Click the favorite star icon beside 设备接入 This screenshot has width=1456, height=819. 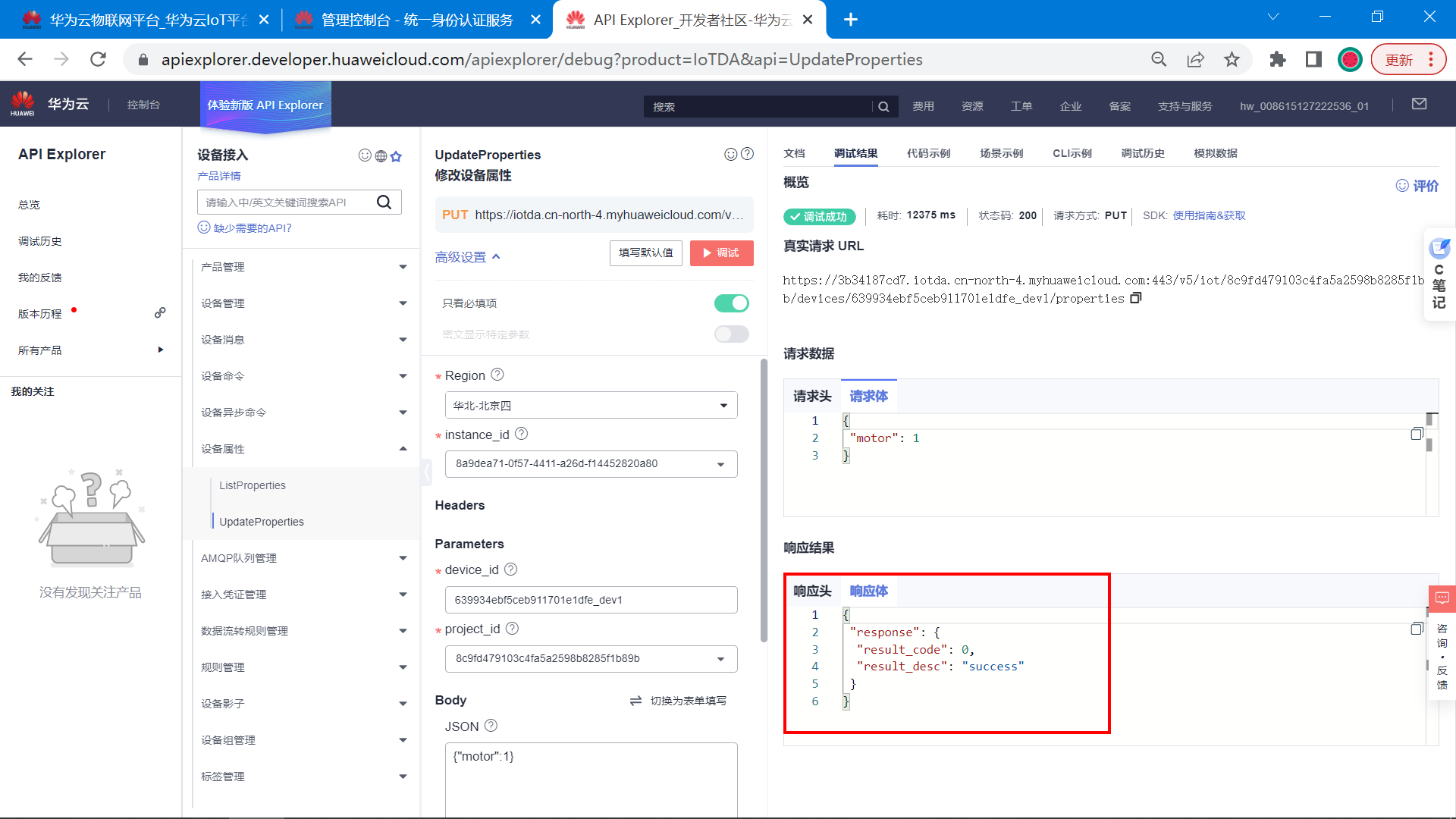coord(396,156)
